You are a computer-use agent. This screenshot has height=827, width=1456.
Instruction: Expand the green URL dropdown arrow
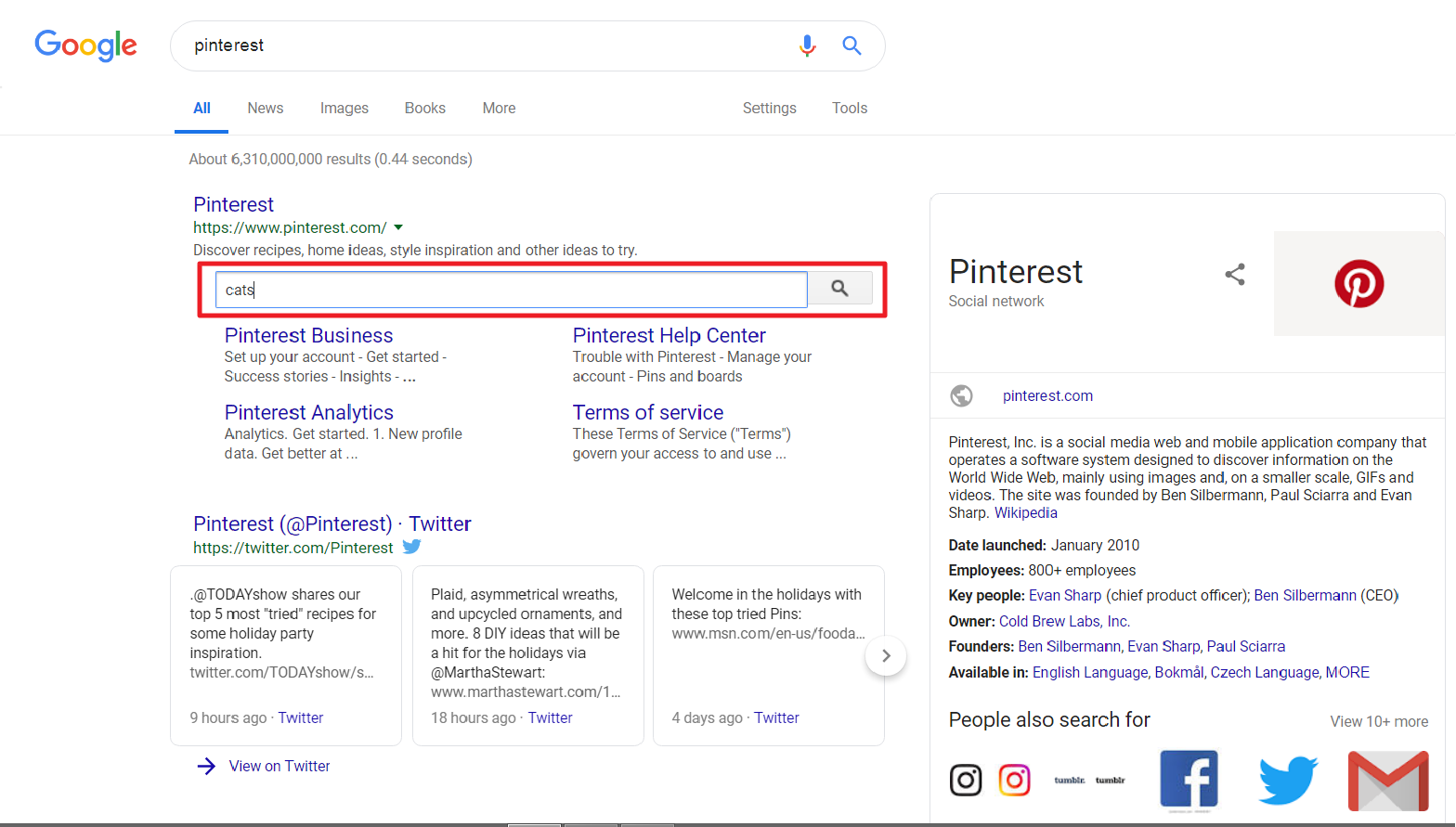(398, 227)
